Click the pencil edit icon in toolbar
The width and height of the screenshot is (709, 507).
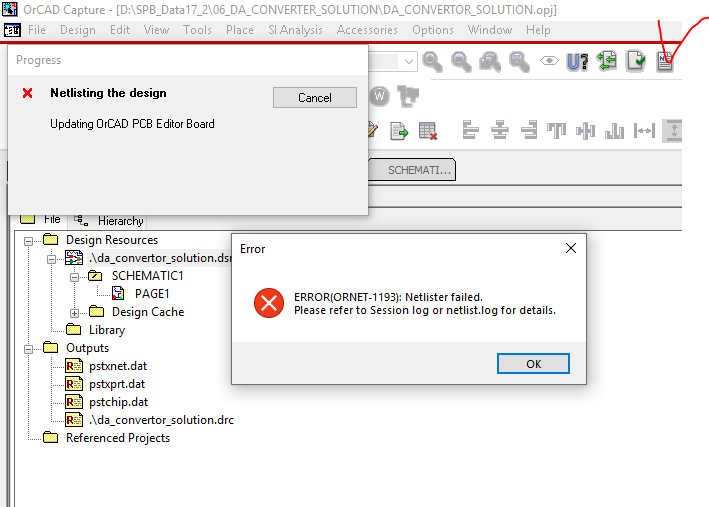(x=373, y=130)
